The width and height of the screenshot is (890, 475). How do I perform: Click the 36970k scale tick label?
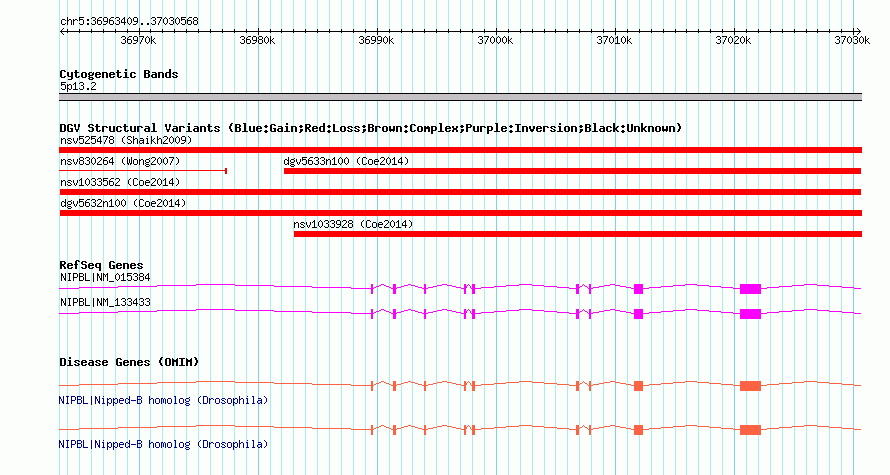138,40
